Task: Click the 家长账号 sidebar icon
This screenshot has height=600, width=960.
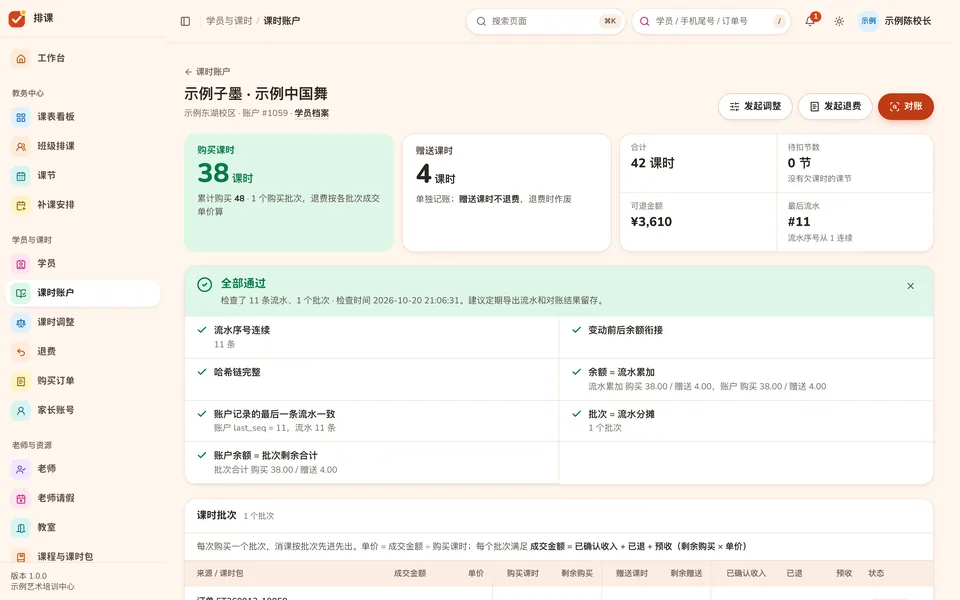Action: click(21, 411)
